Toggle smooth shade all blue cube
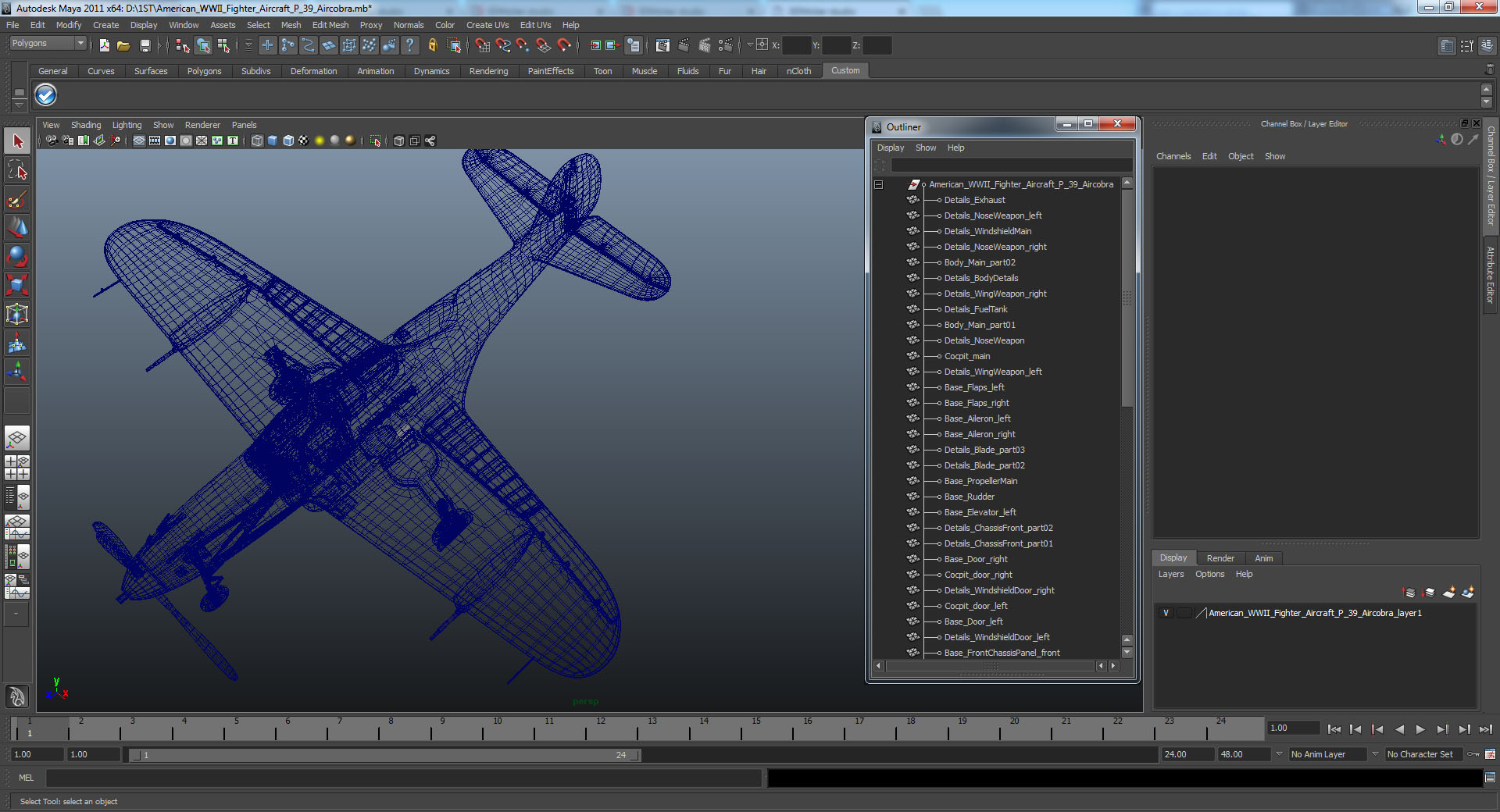 click(x=273, y=141)
